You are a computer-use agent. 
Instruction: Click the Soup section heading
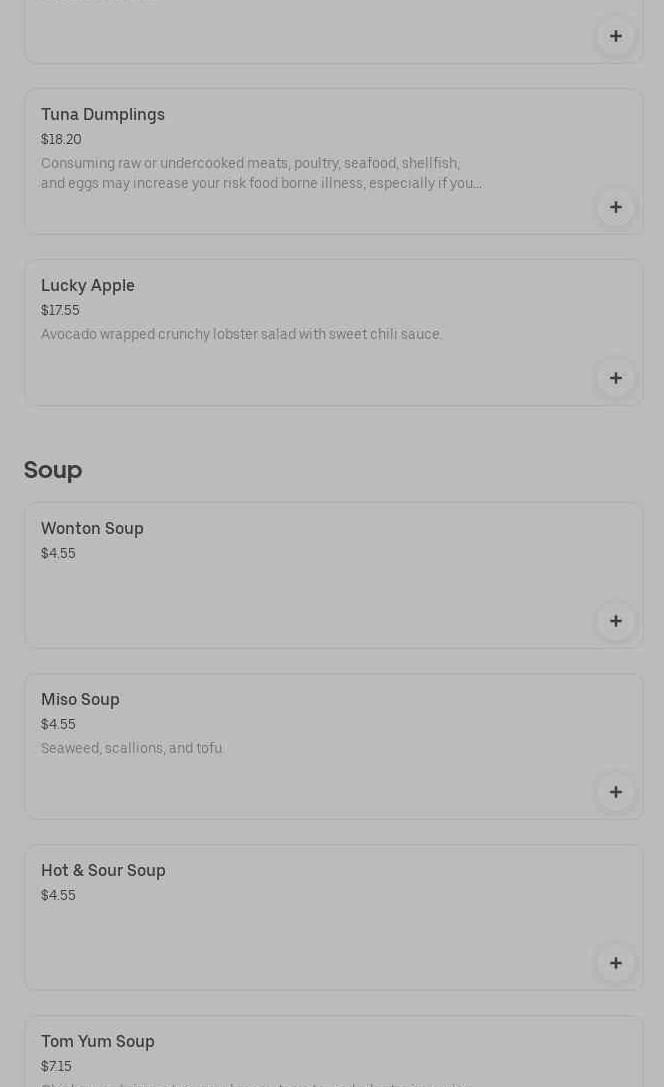tap(53, 470)
